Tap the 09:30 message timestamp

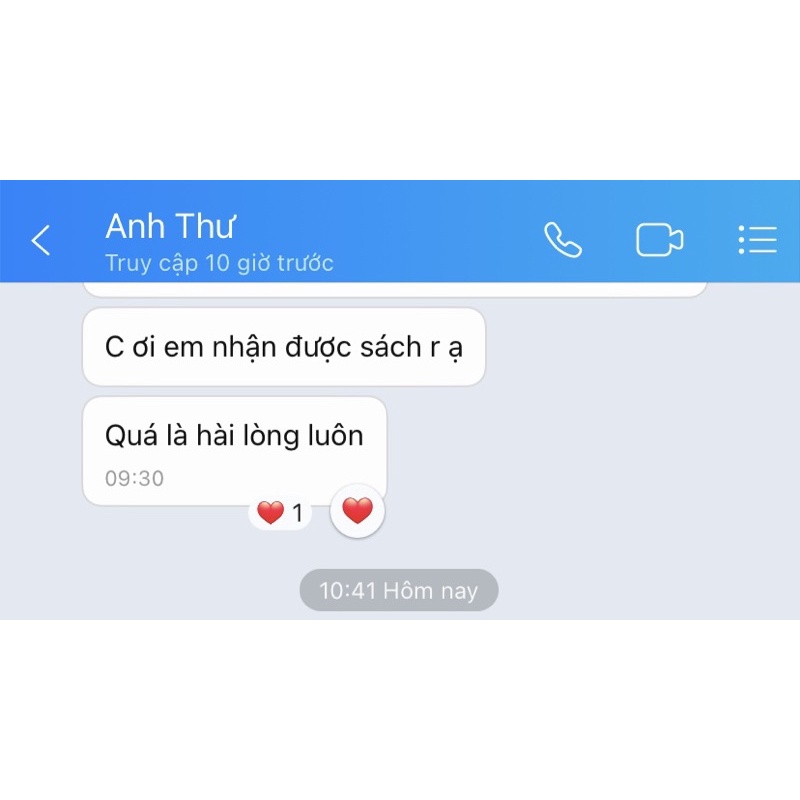(134, 479)
